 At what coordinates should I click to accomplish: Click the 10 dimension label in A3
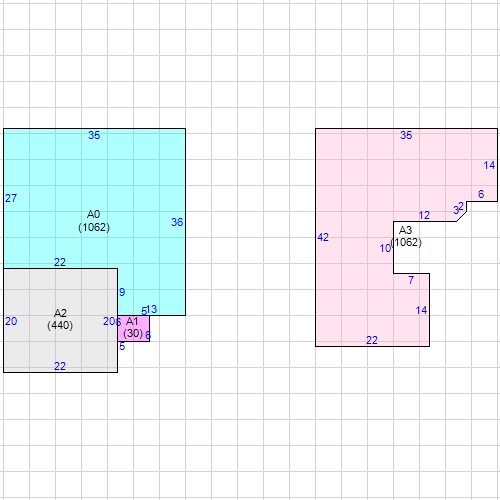pos(385,248)
